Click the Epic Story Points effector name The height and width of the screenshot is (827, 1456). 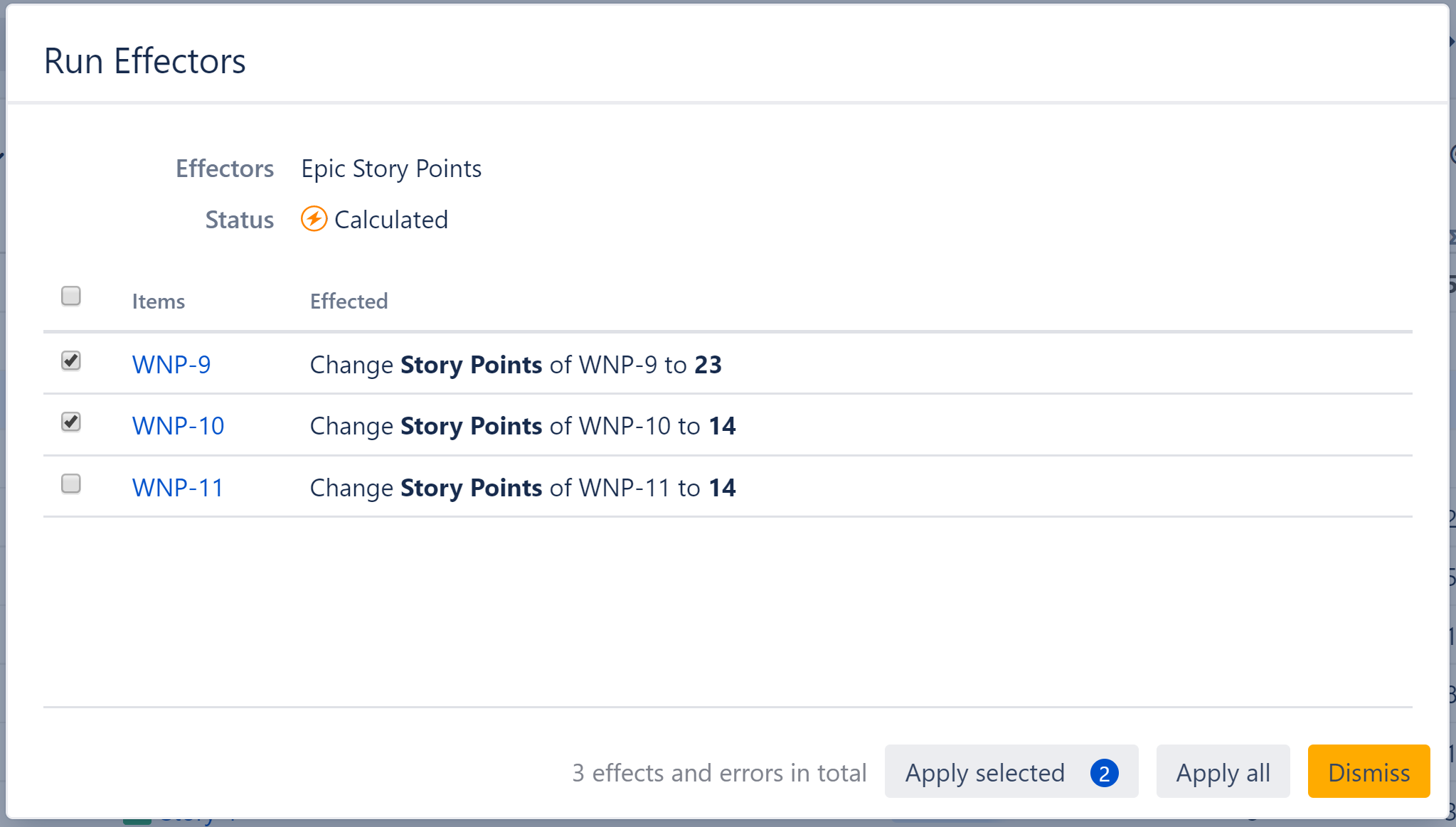click(x=390, y=169)
